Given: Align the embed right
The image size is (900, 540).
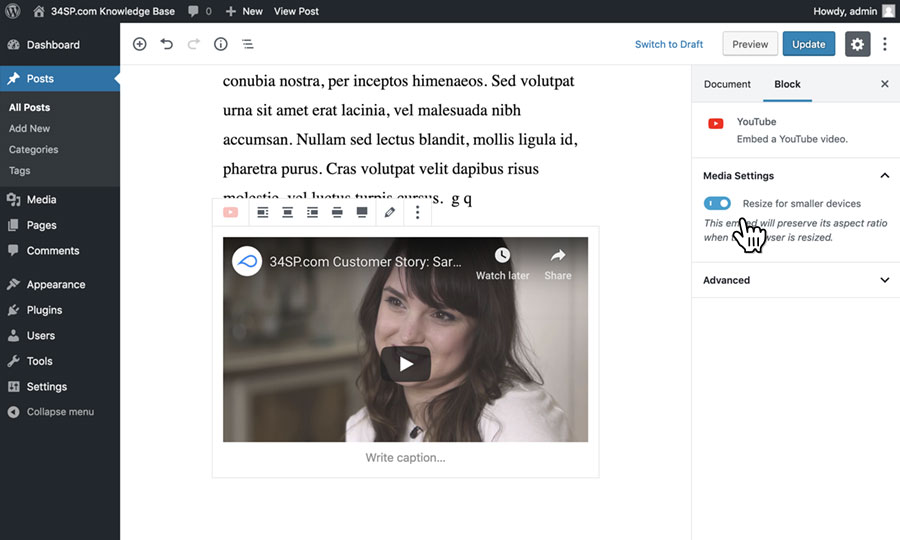Looking at the screenshot, I should tap(312, 212).
